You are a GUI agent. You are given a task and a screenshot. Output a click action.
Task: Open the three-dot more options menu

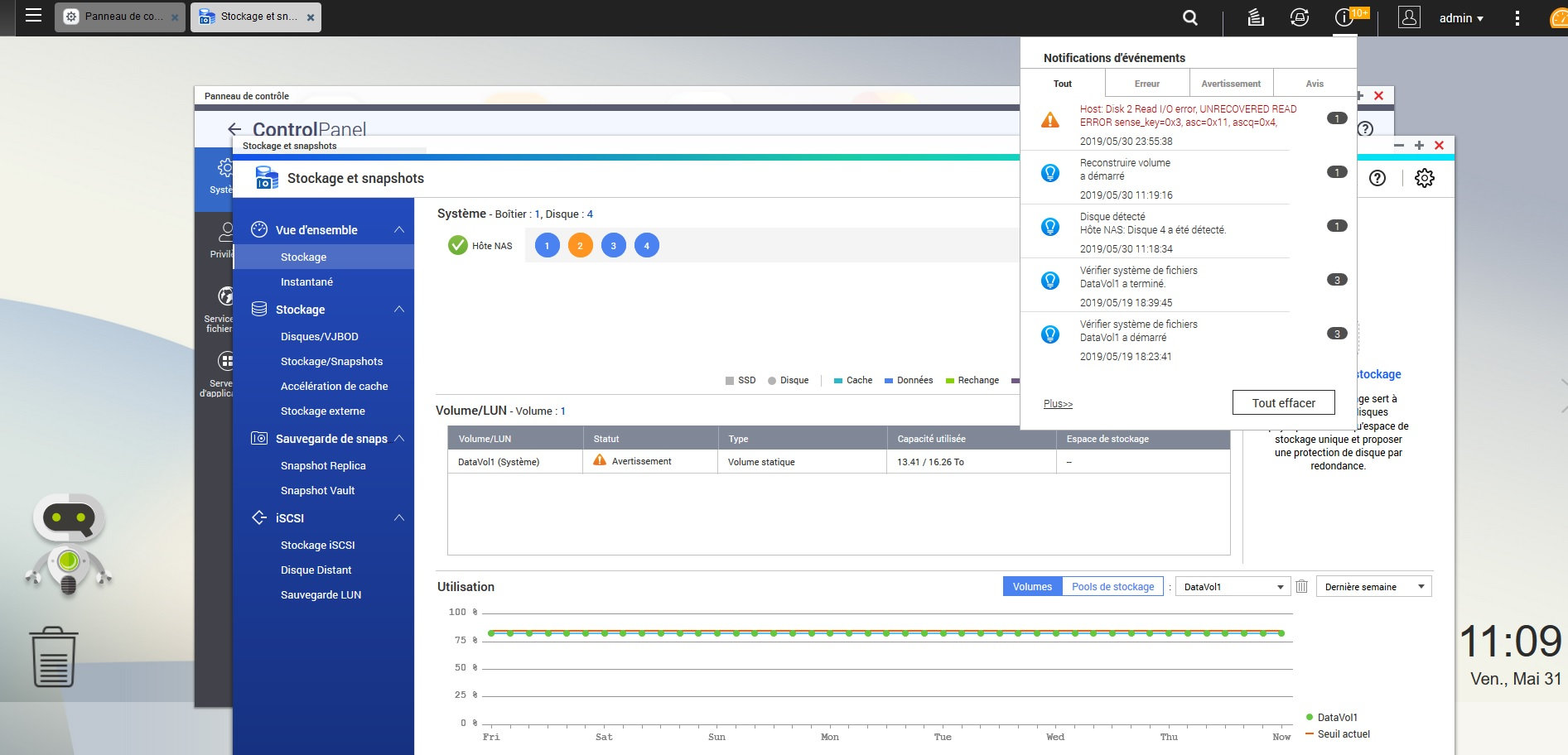pos(1517,17)
